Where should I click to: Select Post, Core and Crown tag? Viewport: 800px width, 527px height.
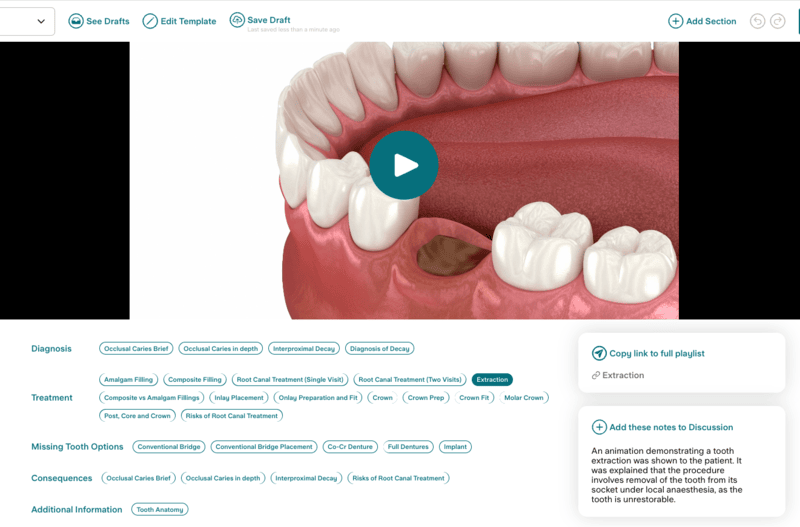point(137,416)
